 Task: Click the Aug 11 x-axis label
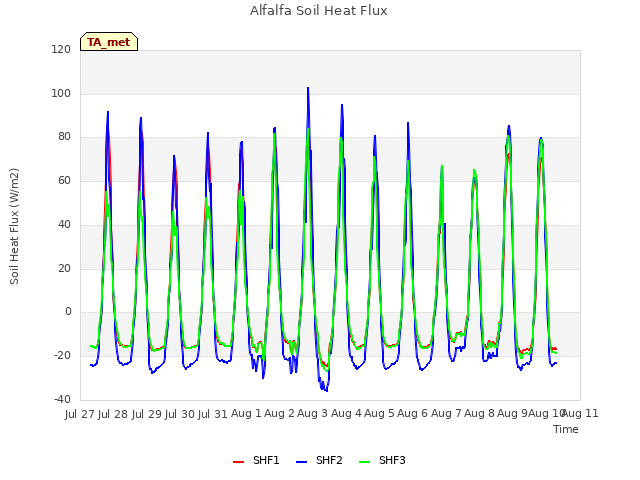(580, 413)
